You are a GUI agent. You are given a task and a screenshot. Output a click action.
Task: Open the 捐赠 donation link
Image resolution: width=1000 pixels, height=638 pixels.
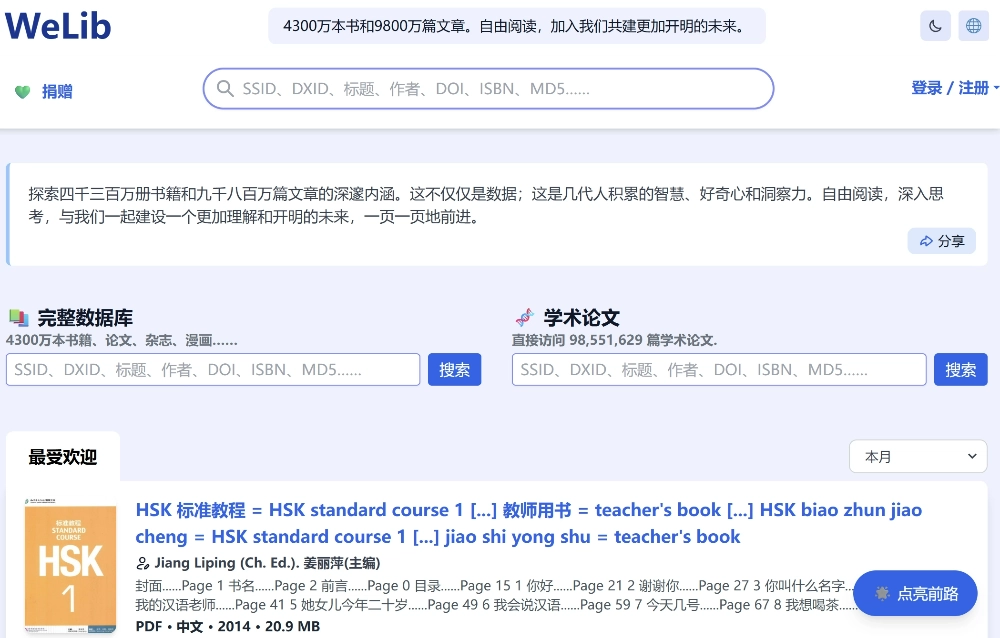click(57, 92)
